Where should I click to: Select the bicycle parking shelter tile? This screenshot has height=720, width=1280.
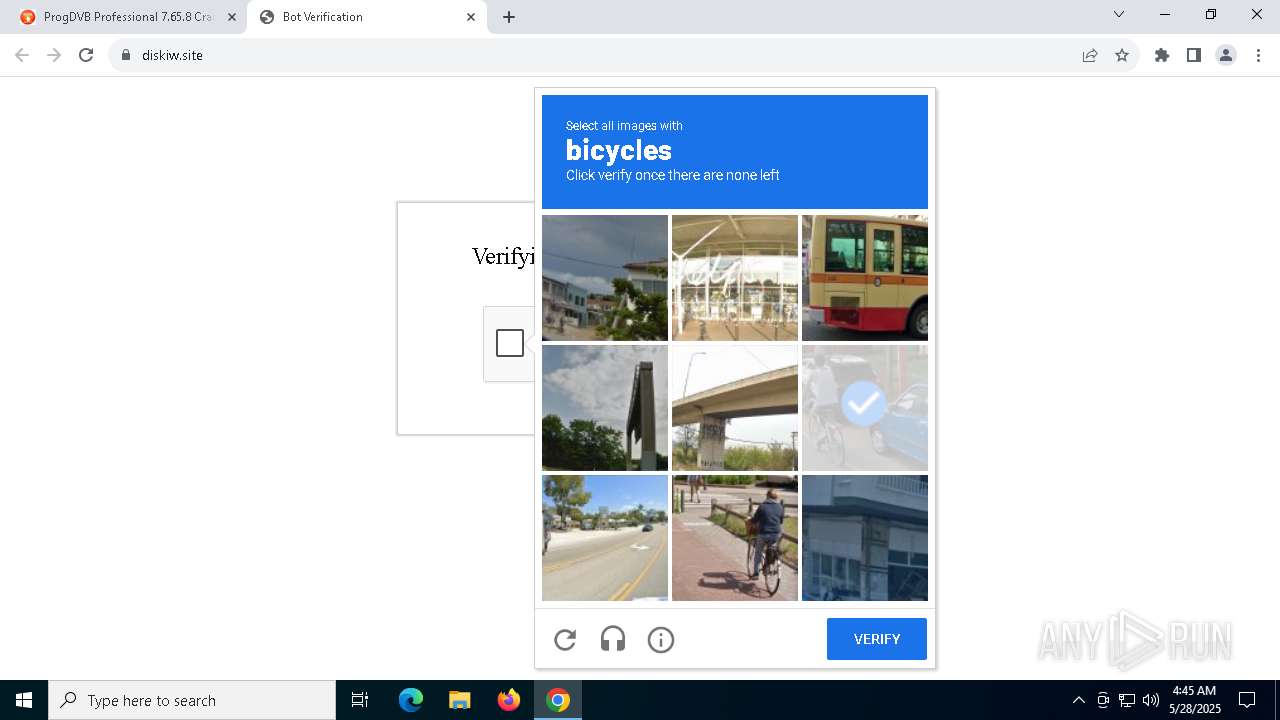point(735,278)
